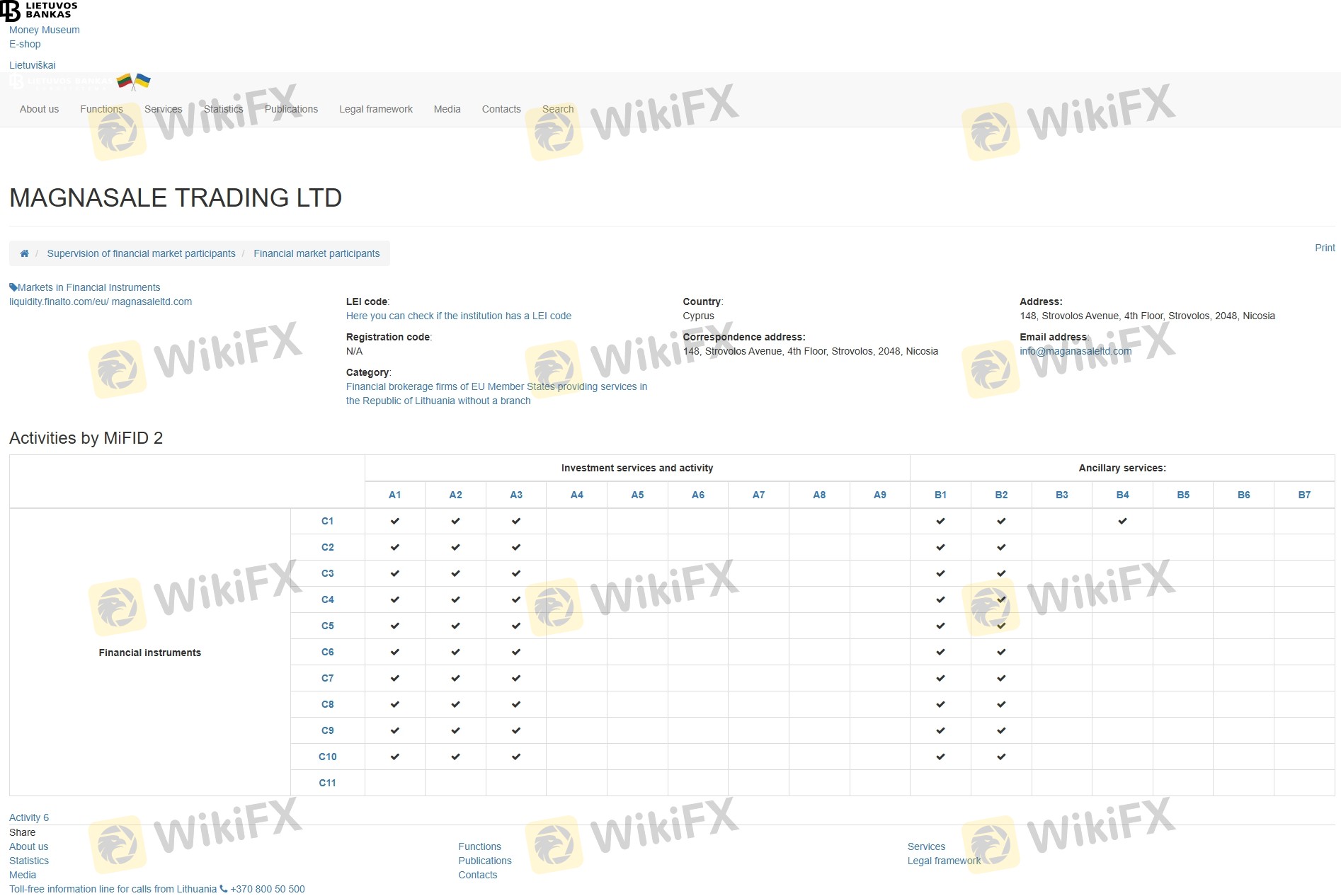Click the B1 column header
The image size is (1341, 896).
(x=940, y=495)
